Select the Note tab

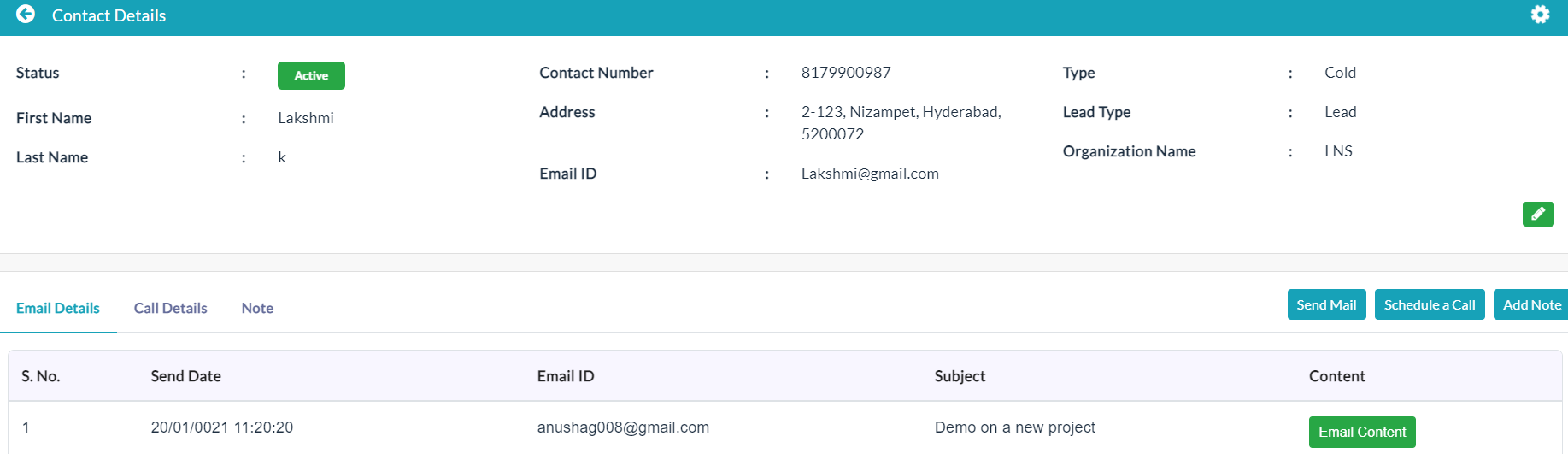[257, 308]
